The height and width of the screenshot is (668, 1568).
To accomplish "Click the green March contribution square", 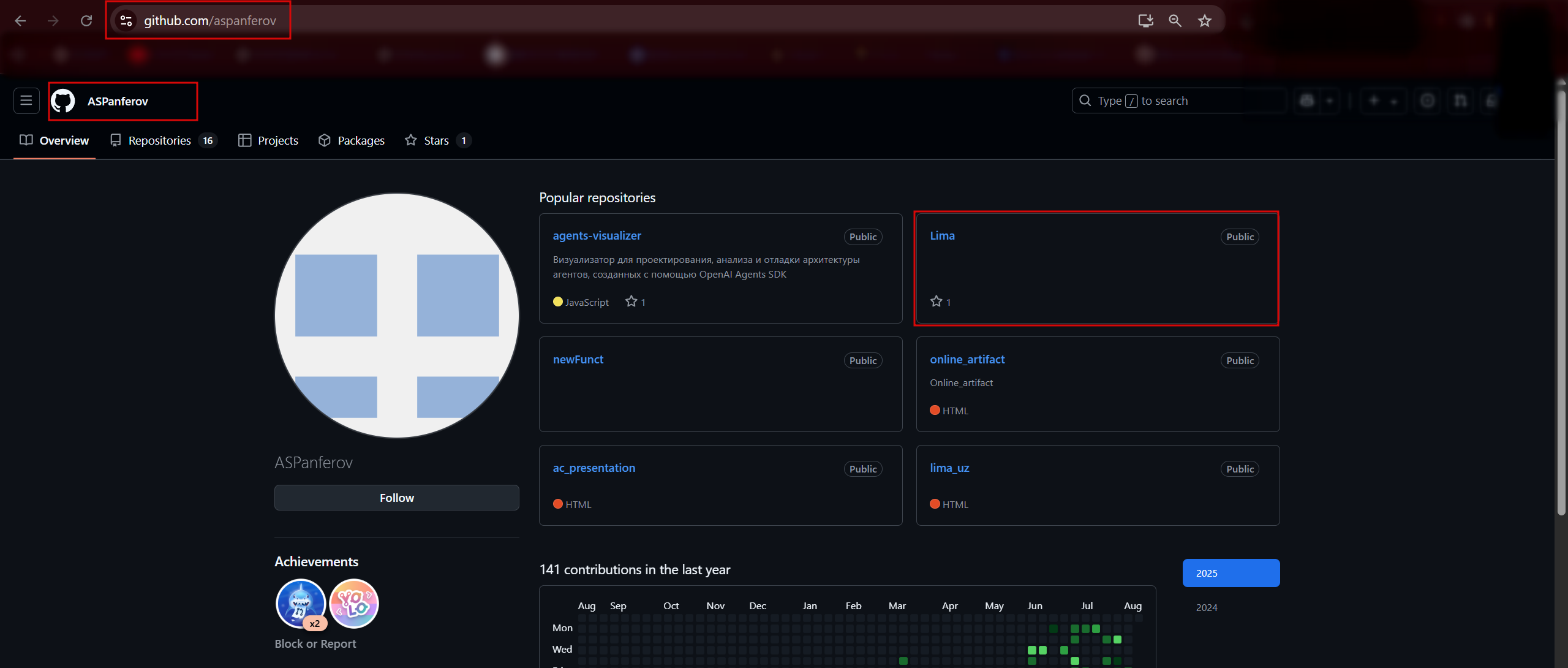I will click(903, 661).
